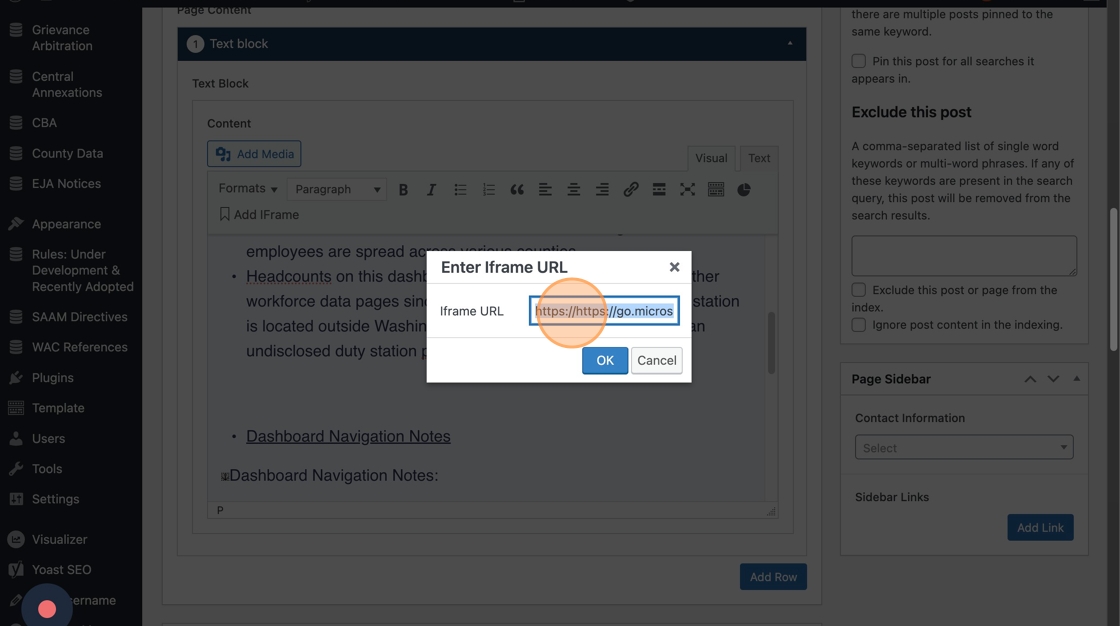
Task: Open Grievance Arbitration in sidebar
Action: point(61,38)
